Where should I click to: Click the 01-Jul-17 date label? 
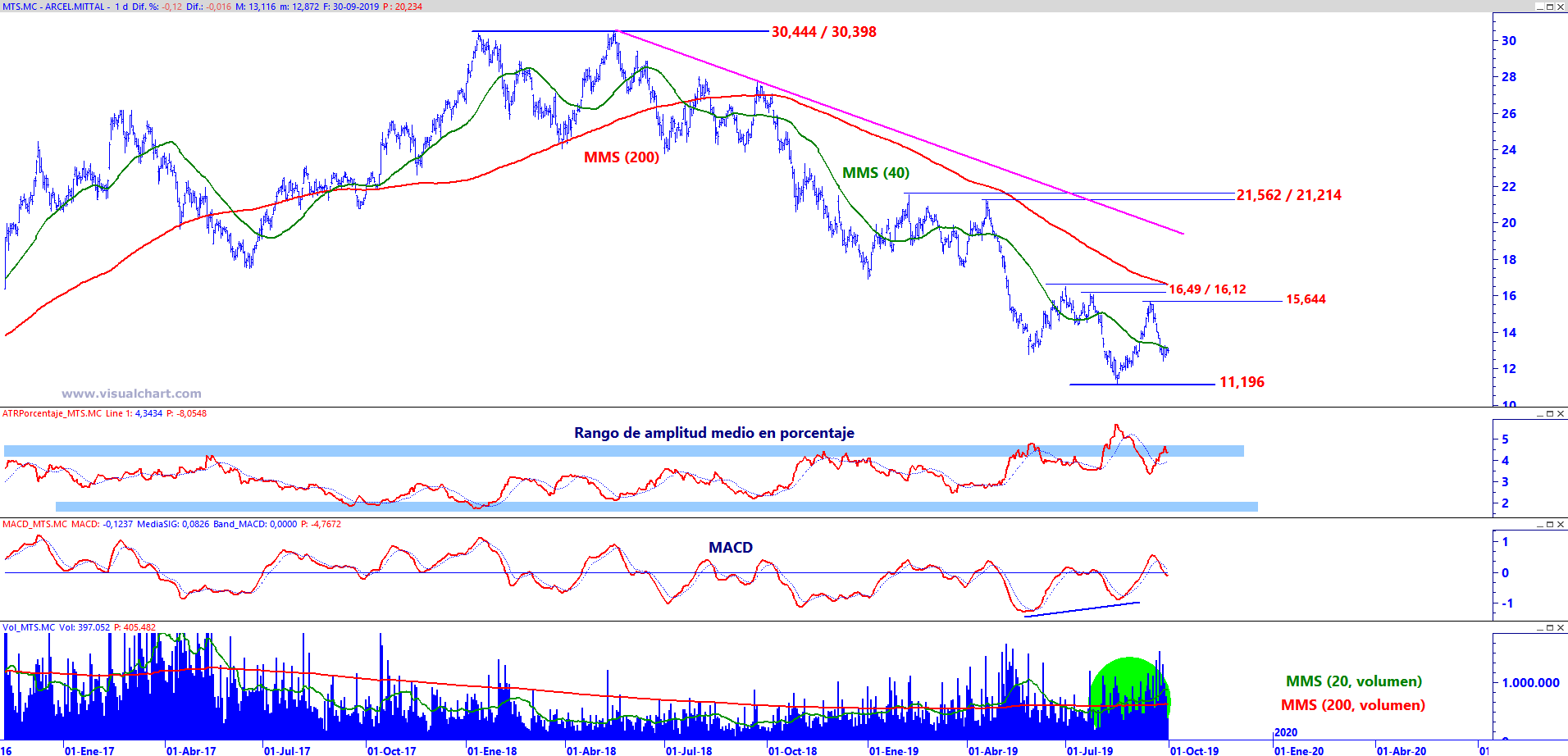(x=287, y=750)
